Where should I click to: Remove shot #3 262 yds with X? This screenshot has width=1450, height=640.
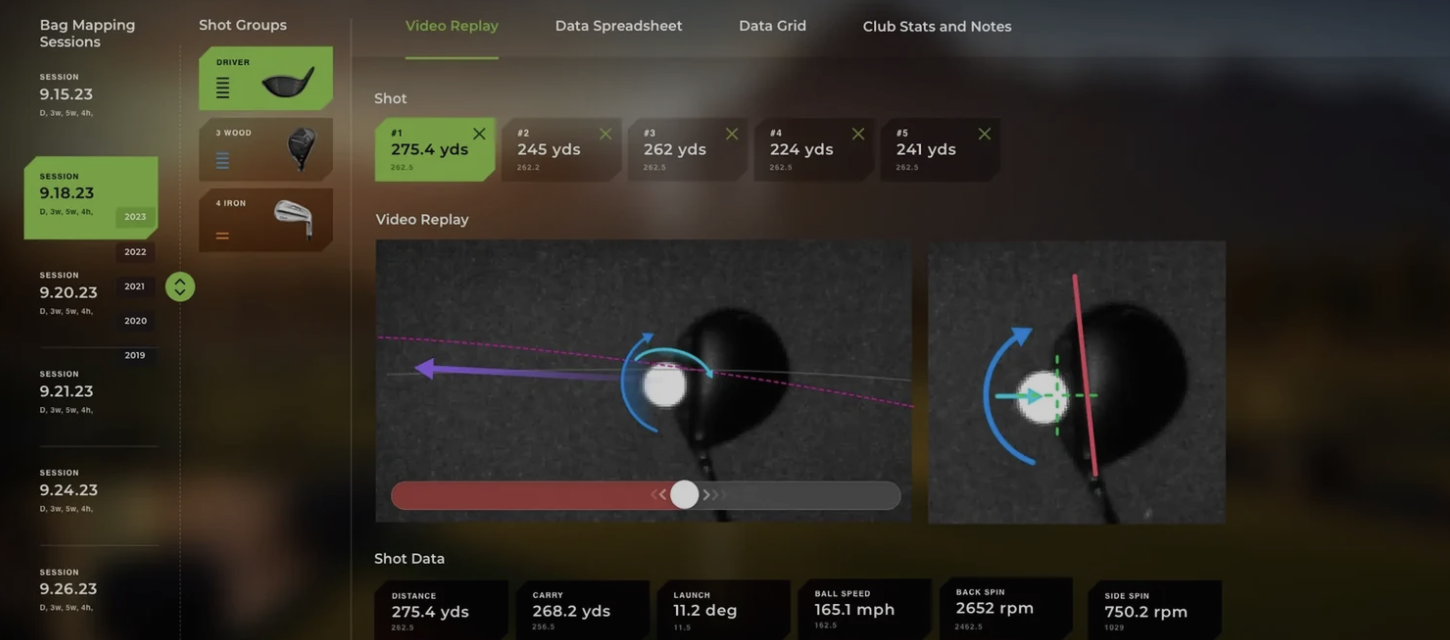(732, 134)
